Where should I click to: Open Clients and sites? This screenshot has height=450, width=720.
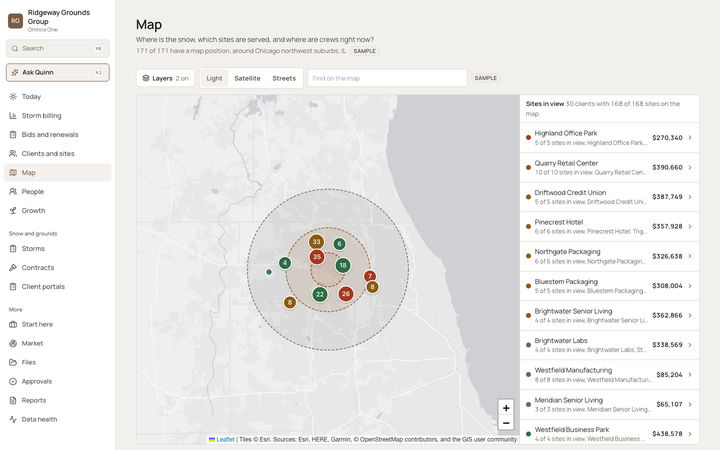coord(58,153)
